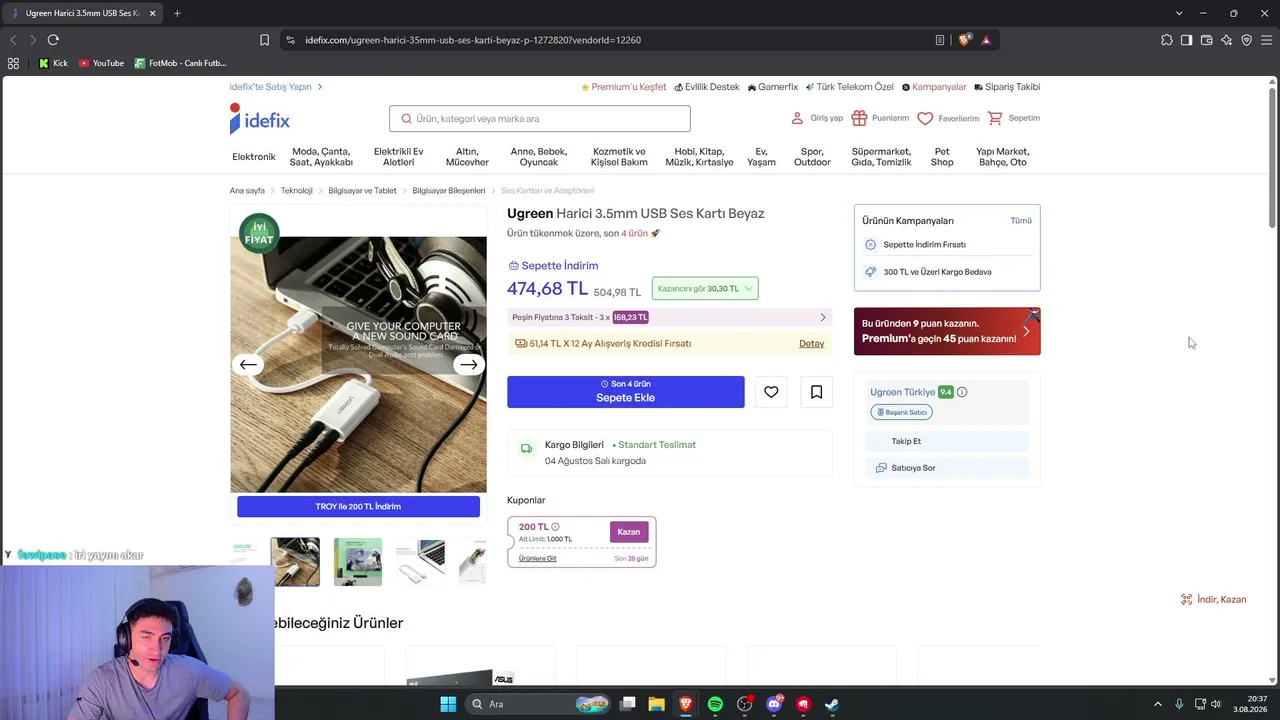The image size is (1280, 720).
Task: Click the Giriş yap user icon
Action: 797,118
